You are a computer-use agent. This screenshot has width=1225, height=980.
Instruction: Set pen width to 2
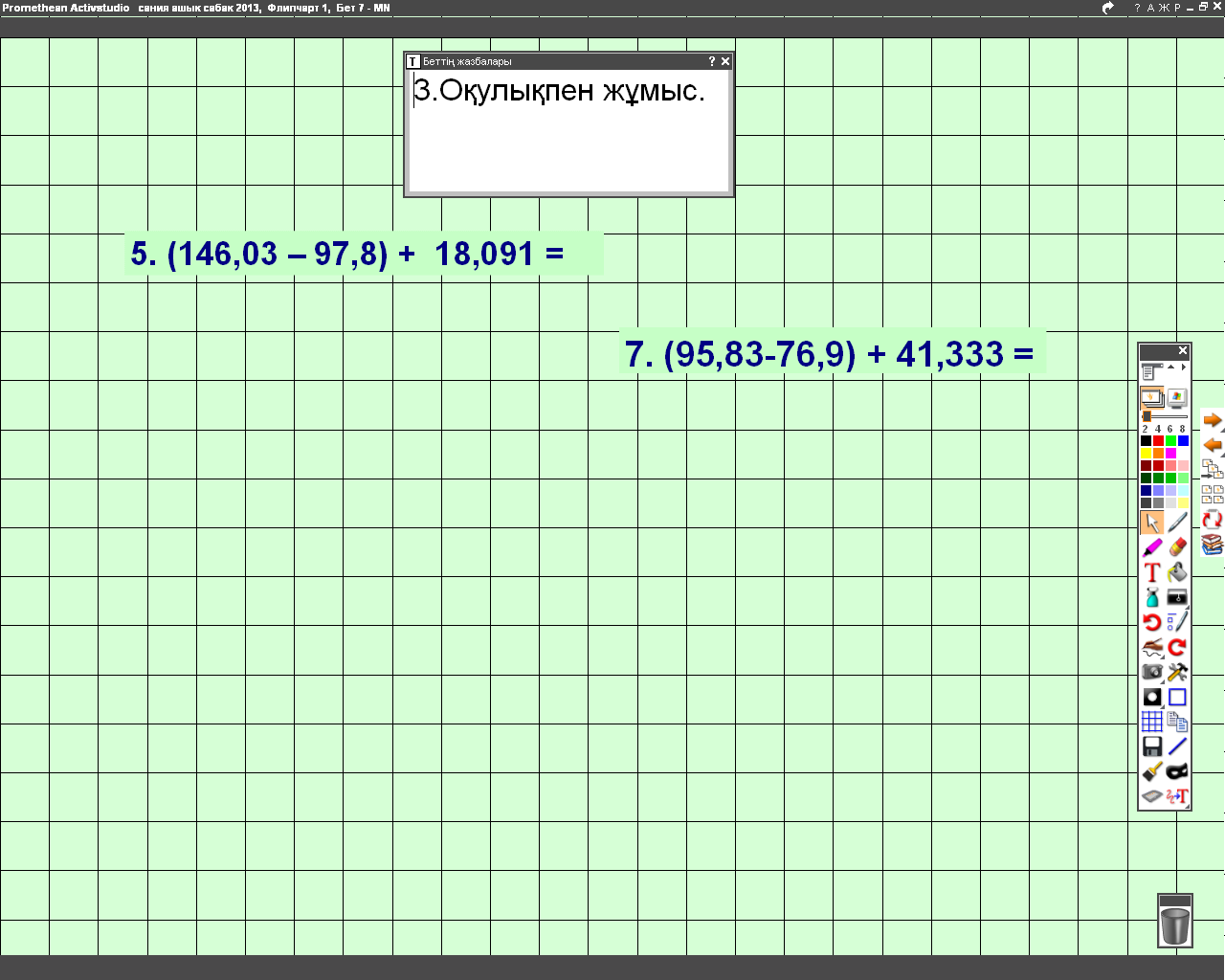point(1145,429)
